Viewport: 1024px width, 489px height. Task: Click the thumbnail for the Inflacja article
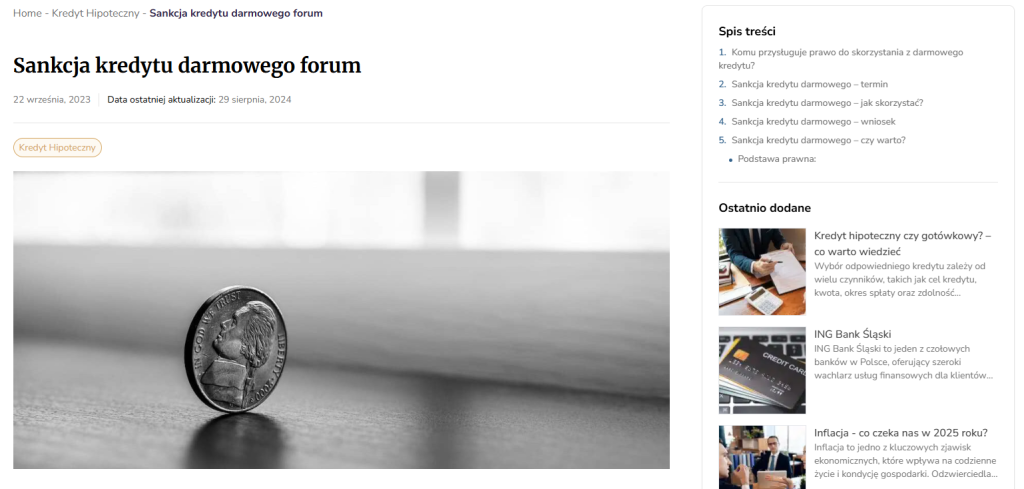pyautogui.click(x=762, y=457)
